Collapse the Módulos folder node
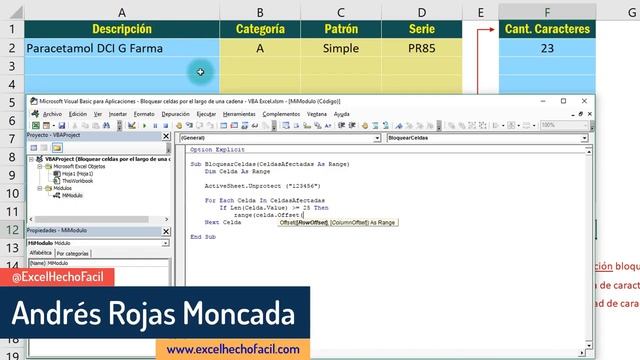Image resolution: width=640 pixels, height=360 pixels. (x=40, y=188)
